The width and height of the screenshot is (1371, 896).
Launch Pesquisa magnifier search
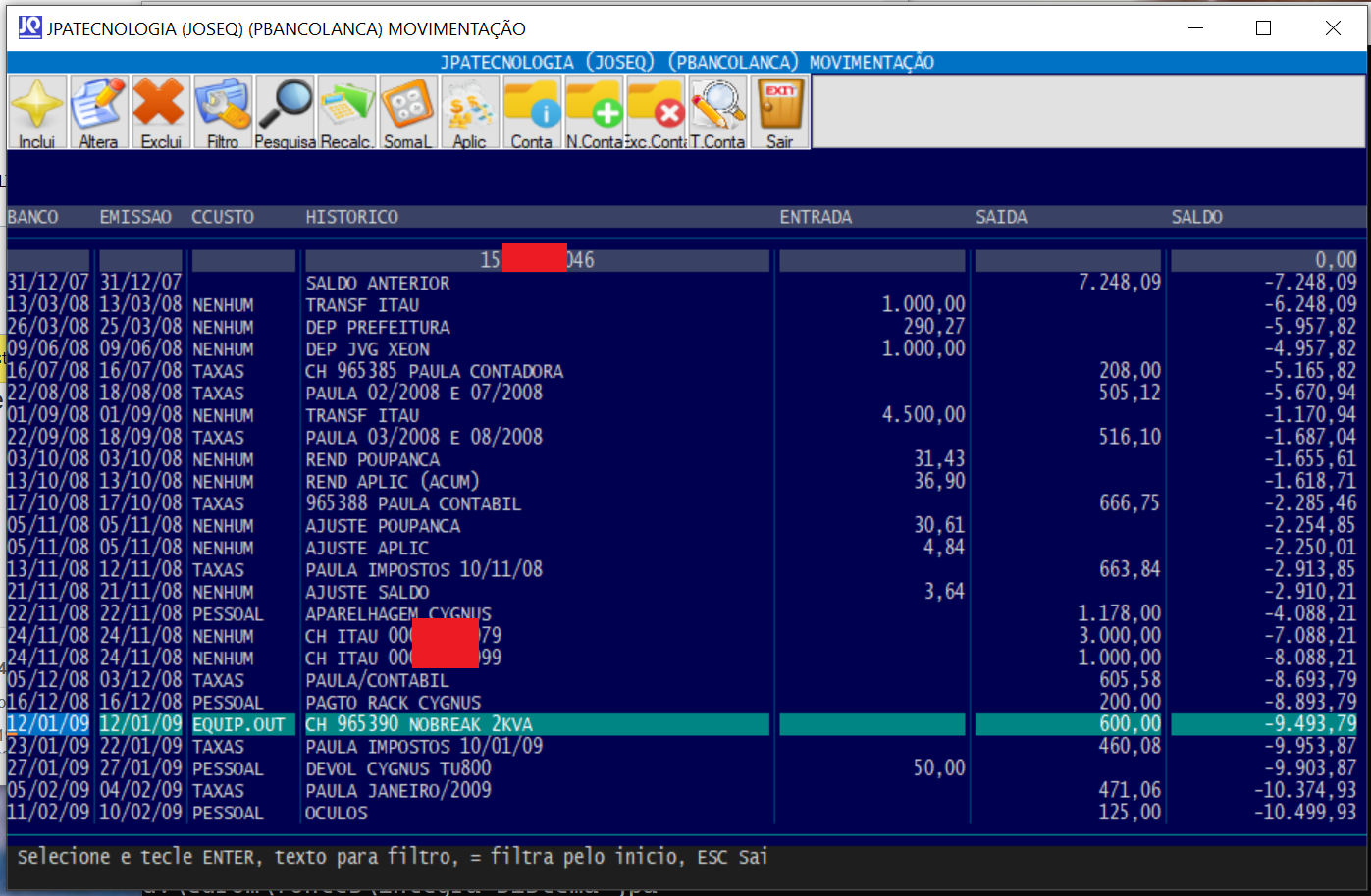(285, 111)
